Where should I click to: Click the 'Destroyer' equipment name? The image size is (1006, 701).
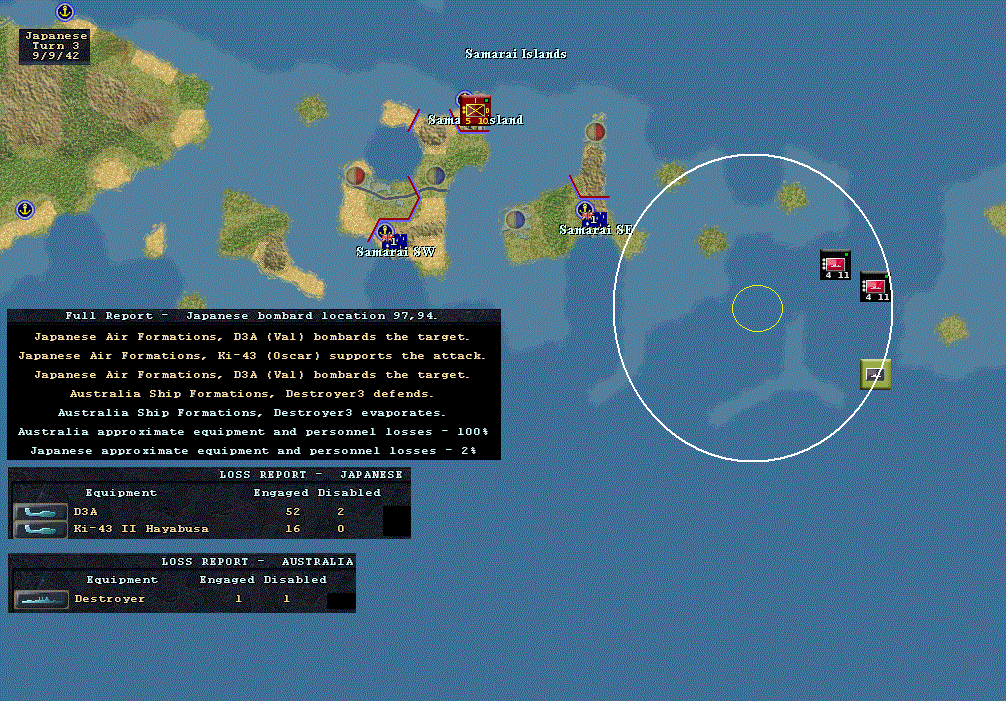click(x=110, y=599)
